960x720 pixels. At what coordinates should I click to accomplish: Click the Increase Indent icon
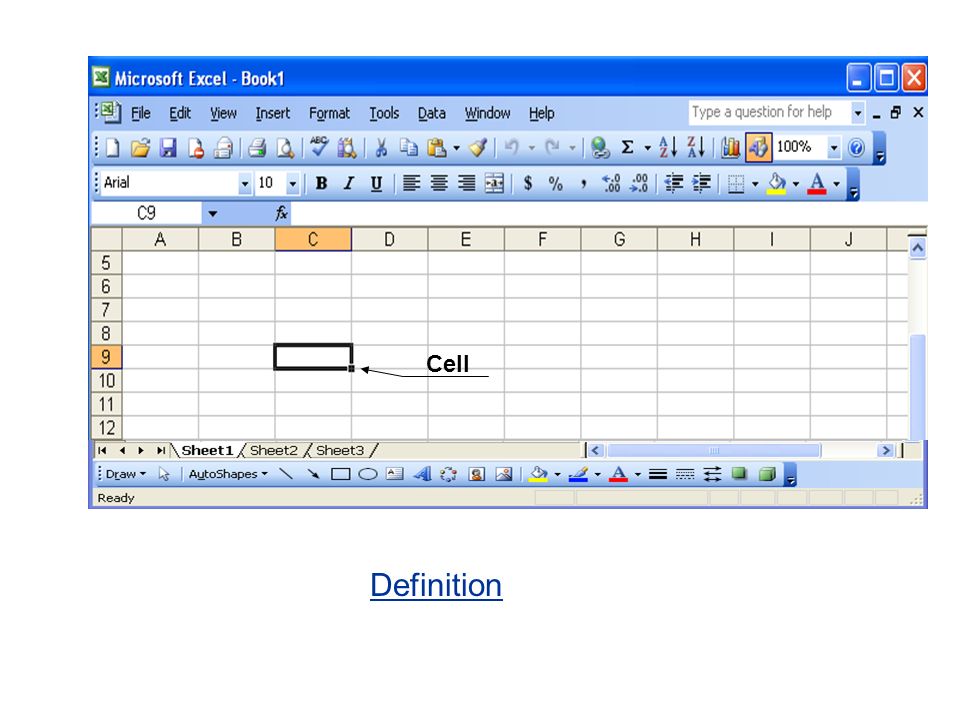point(701,183)
